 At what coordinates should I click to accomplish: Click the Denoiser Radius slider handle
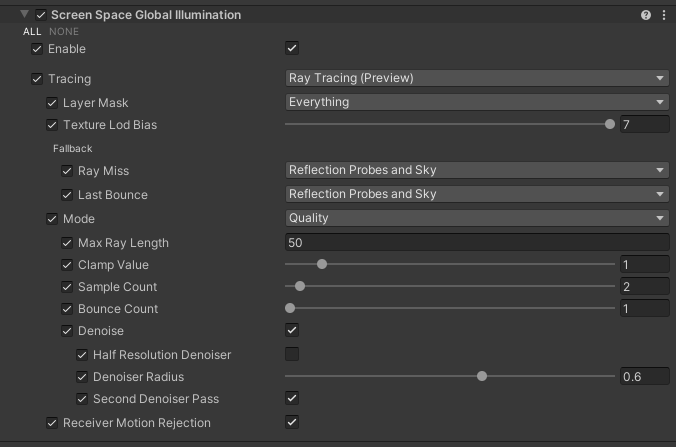point(482,377)
